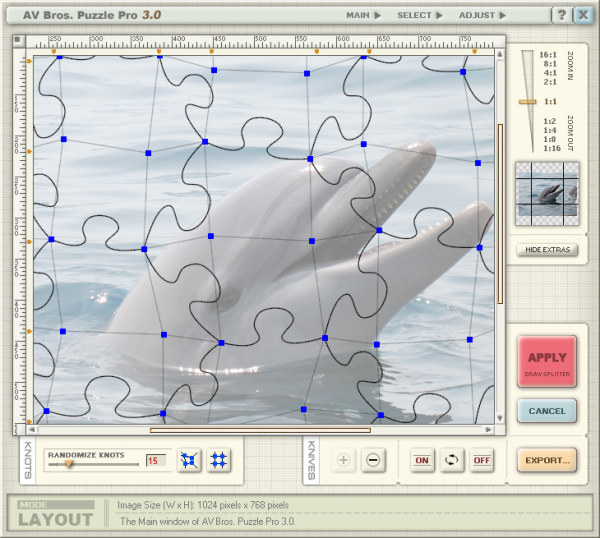Image resolution: width=600 pixels, height=538 pixels.
Task: Open the ADJUST menu
Action: (x=482, y=15)
